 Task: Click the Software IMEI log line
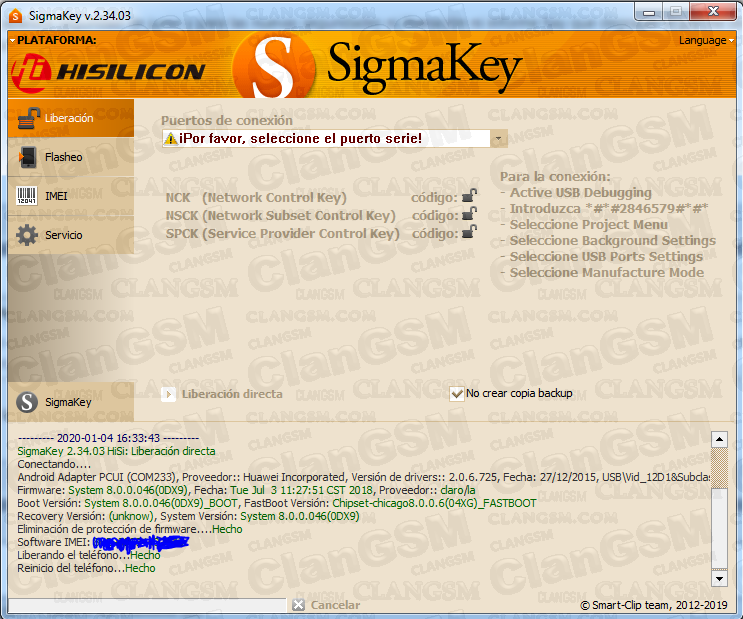tap(103, 542)
